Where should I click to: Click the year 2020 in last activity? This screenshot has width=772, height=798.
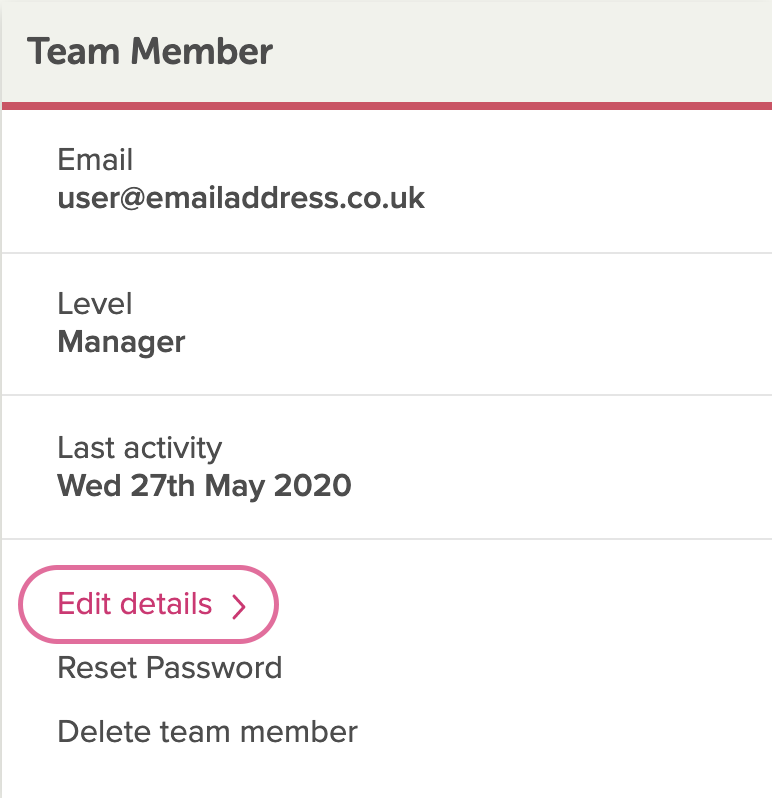tap(312, 486)
